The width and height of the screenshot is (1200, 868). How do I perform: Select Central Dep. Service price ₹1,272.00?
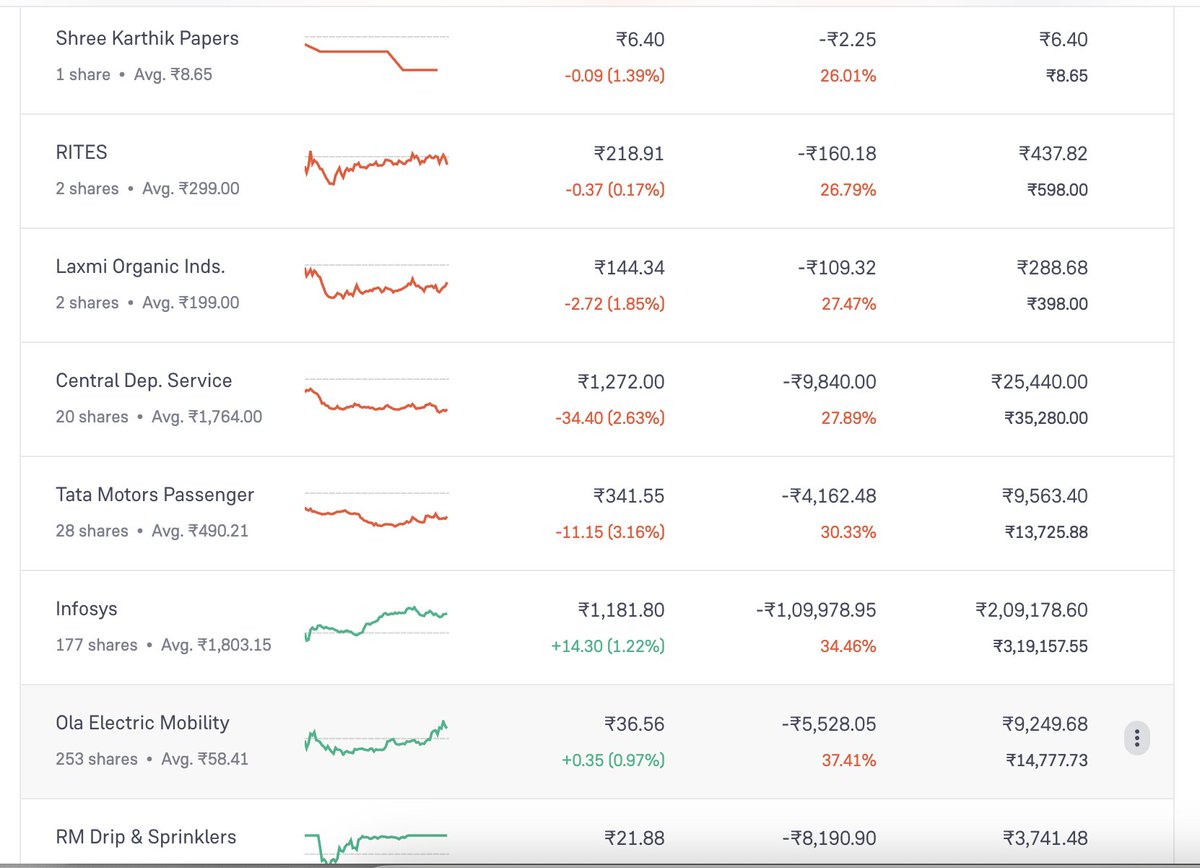[x=621, y=382]
